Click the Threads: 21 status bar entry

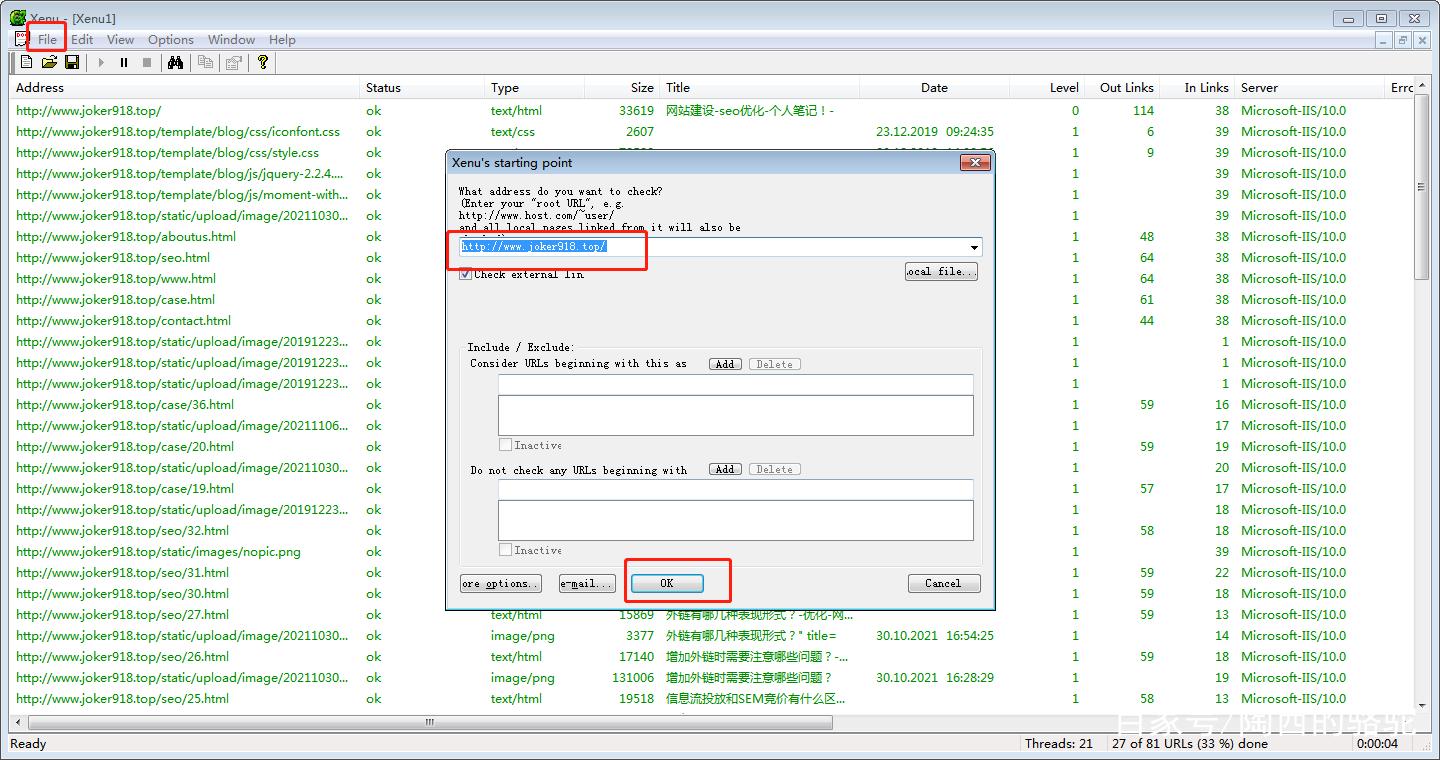tap(1059, 744)
